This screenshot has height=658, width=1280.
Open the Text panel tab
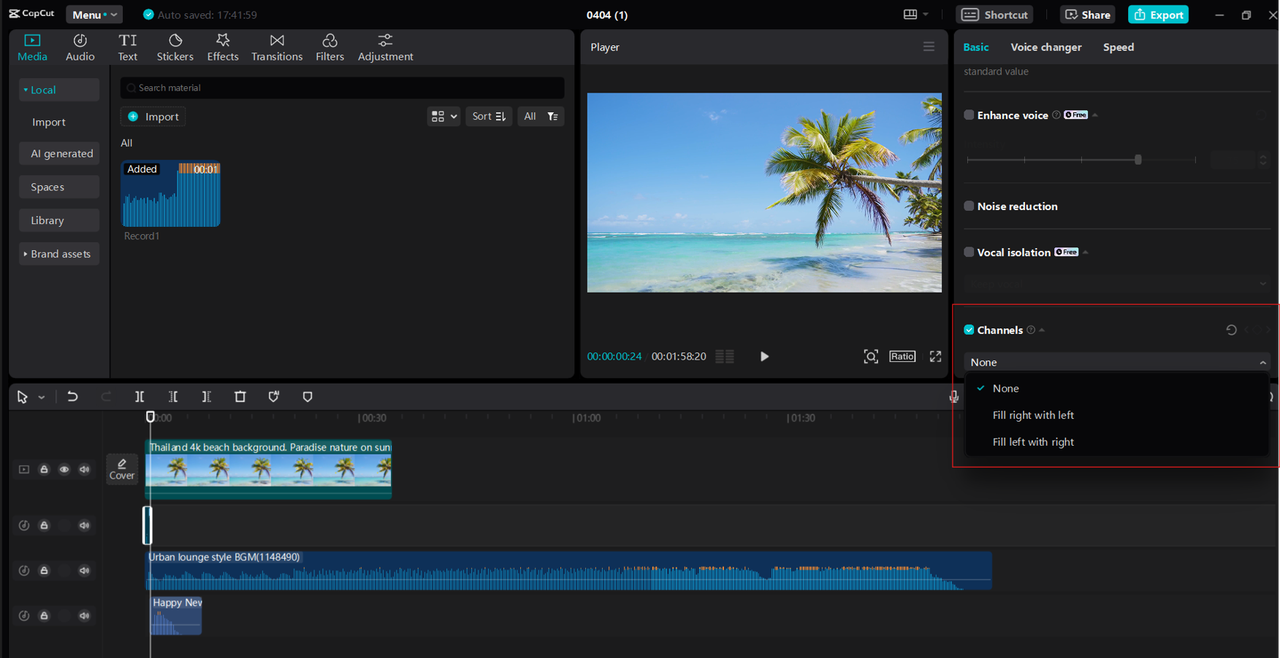(128, 47)
